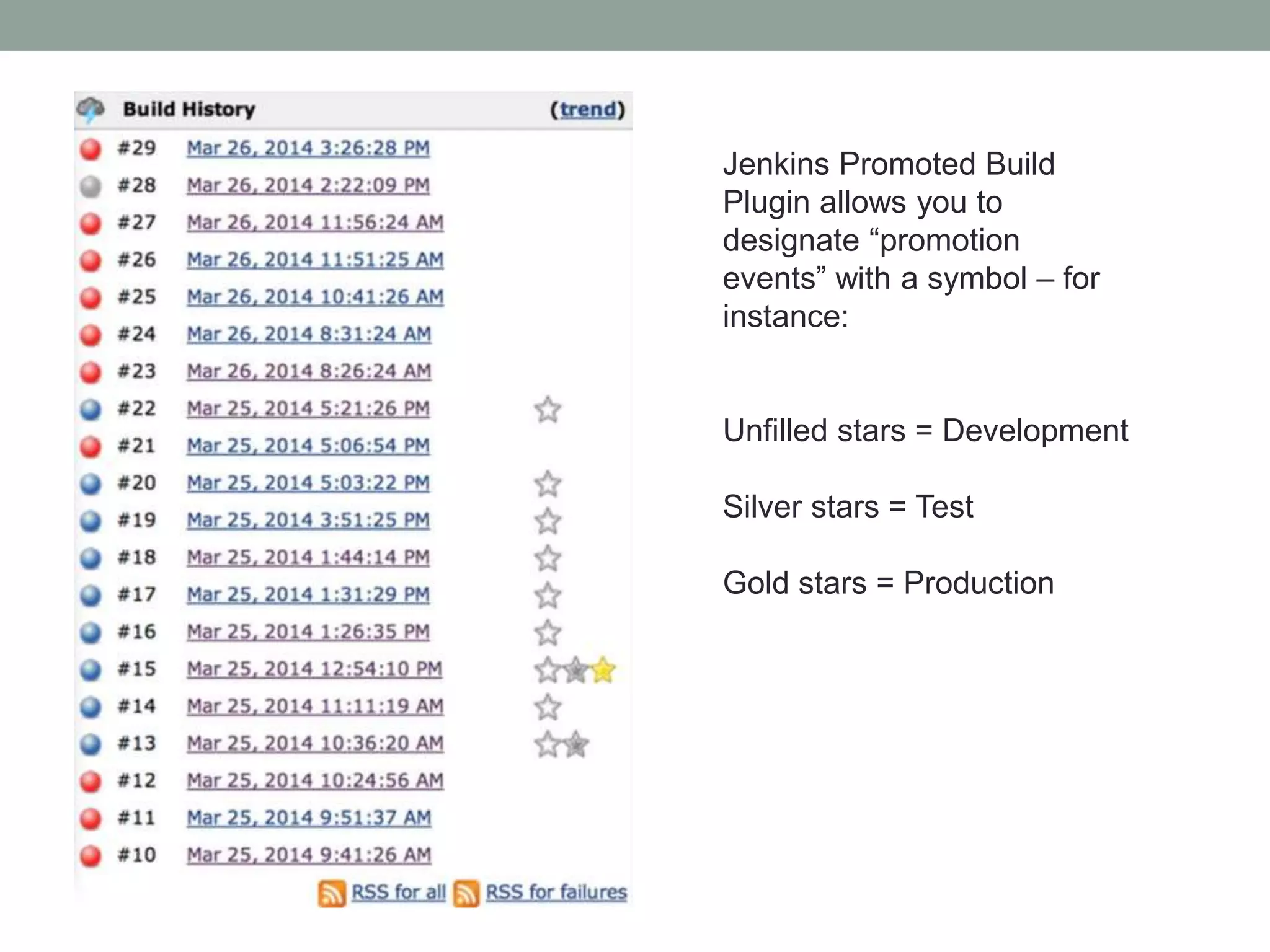
Task: Open build Mar 26, 2014 2:22:09 PM
Action: pyautogui.click(x=308, y=185)
